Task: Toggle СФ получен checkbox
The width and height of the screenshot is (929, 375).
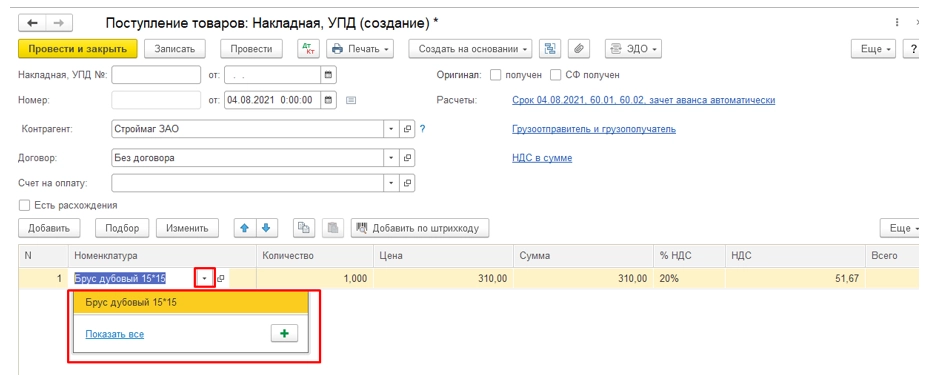Action: click(x=555, y=75)
